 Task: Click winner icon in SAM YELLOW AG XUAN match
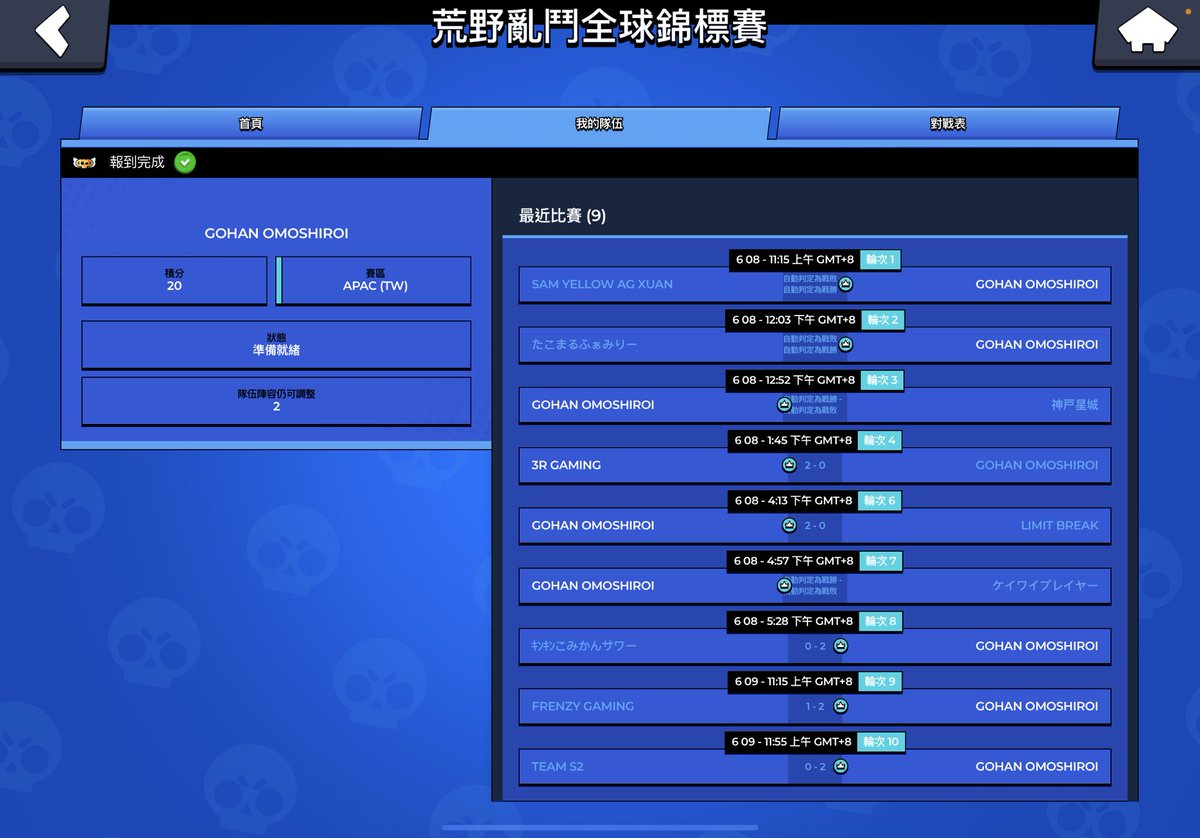845,285
